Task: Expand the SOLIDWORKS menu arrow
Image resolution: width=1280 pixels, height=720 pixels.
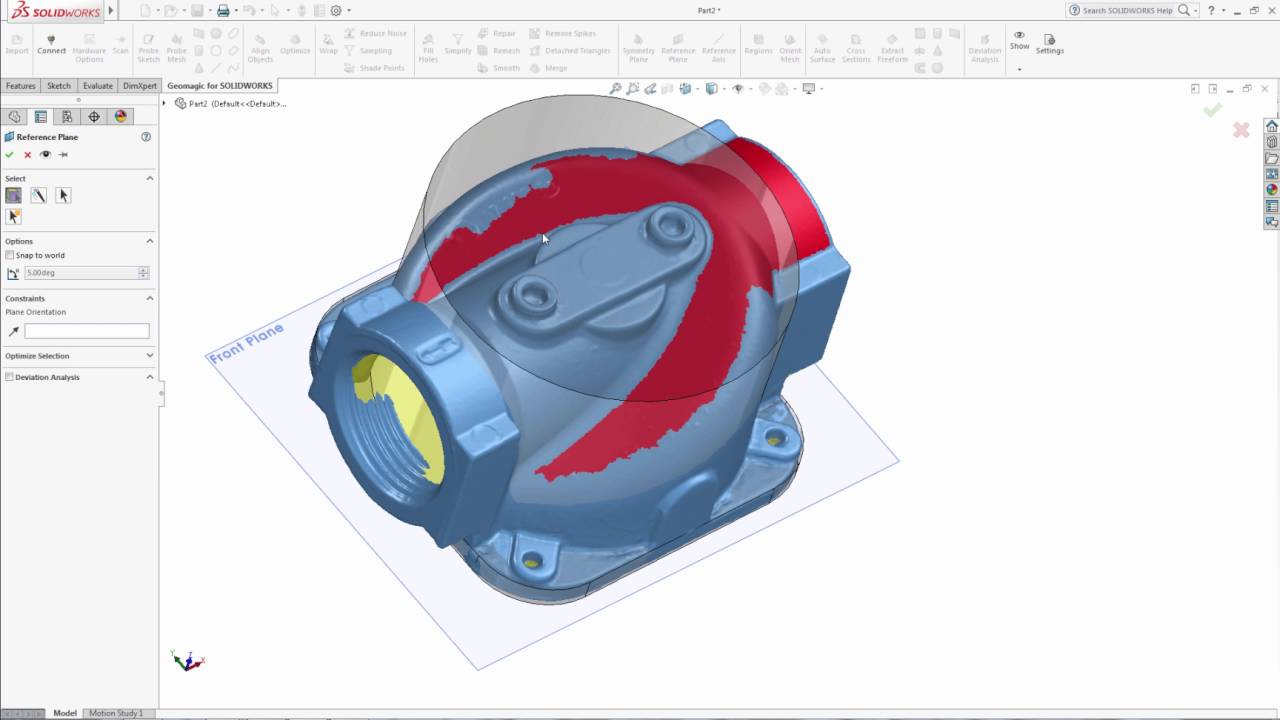Action: 111,11
